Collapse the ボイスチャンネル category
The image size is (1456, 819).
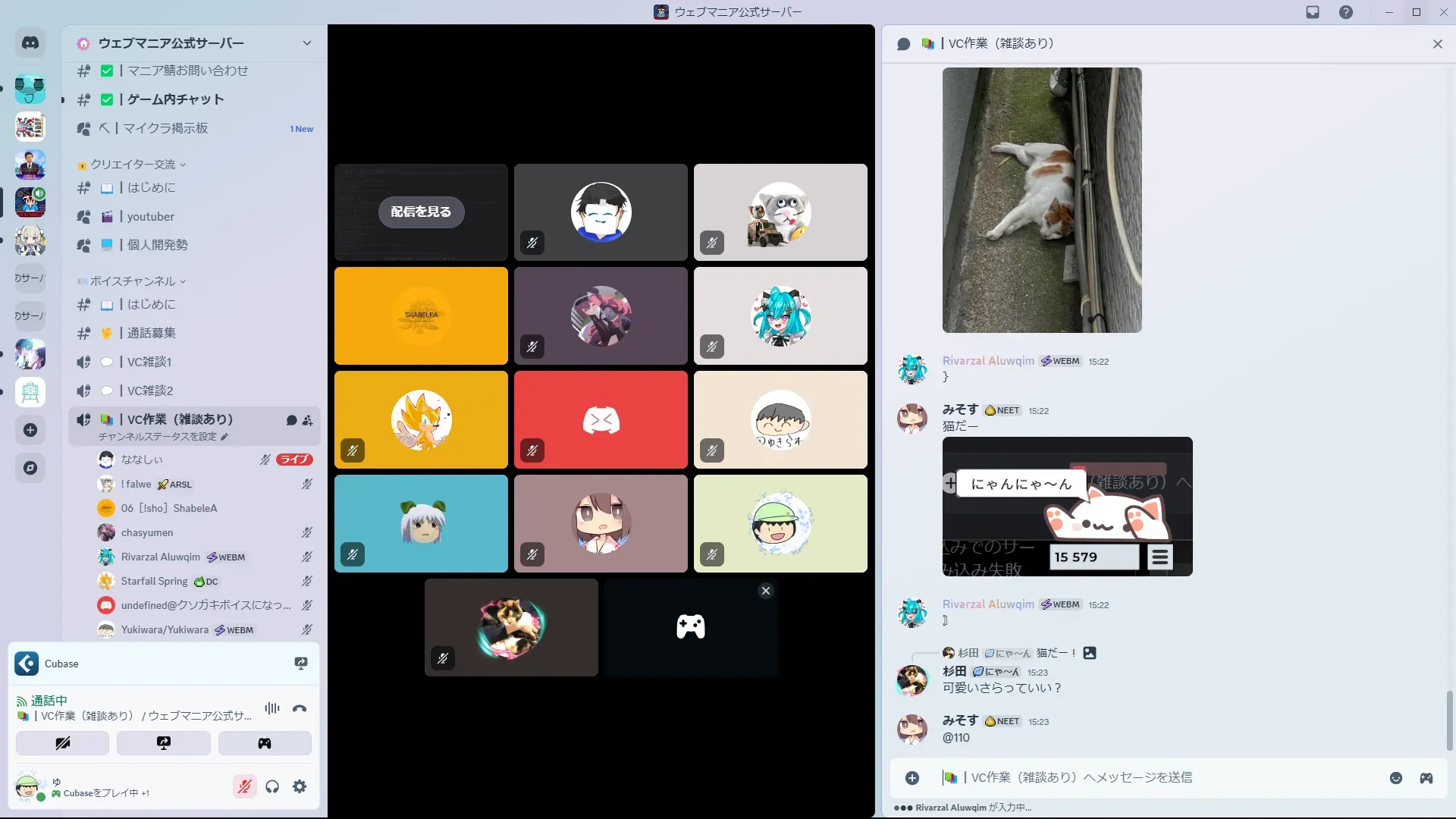tap(133, 281)
